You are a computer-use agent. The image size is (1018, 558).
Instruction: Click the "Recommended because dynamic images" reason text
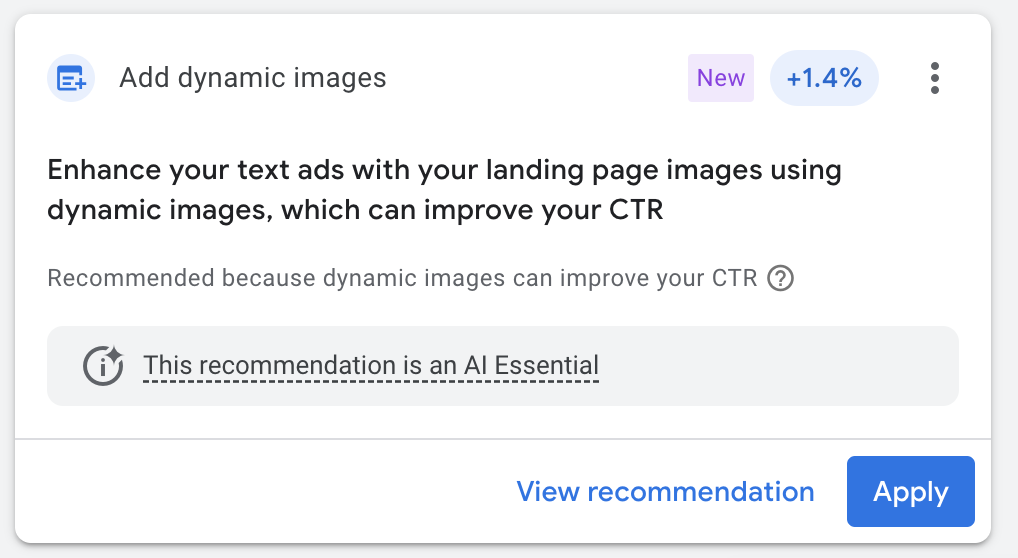tap(402, 278)
